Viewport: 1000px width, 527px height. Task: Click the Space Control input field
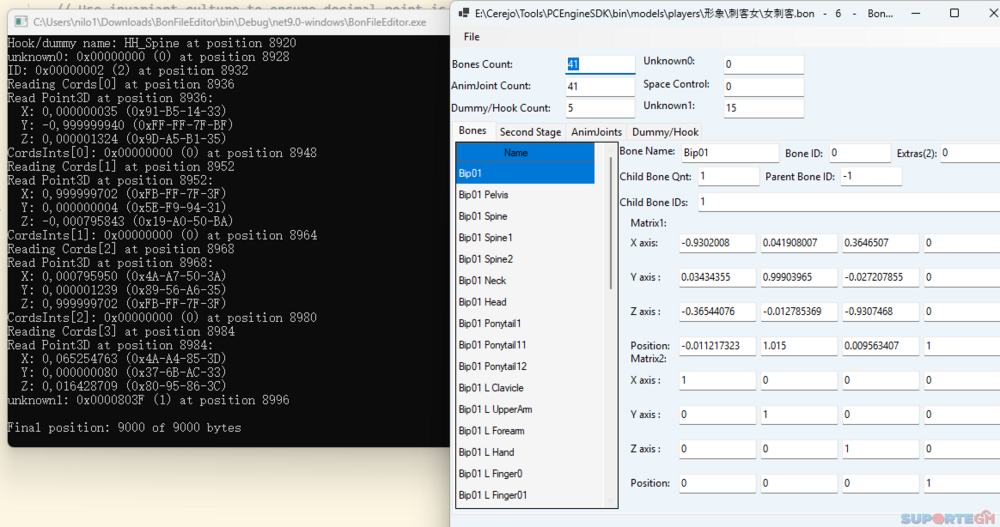(763, 86)
